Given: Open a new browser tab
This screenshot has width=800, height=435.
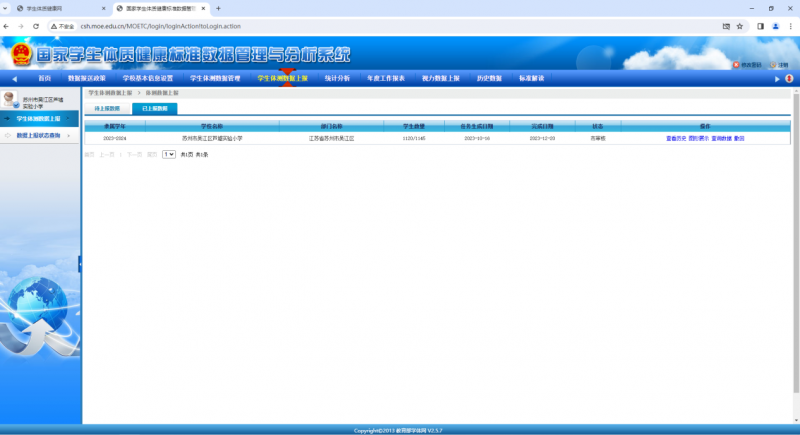Looking at the screenshot, I should (x=218, y=8).
